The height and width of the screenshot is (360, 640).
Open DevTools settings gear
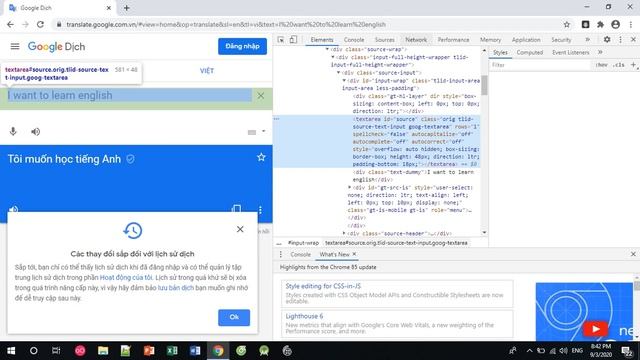[x=607, y=40]
